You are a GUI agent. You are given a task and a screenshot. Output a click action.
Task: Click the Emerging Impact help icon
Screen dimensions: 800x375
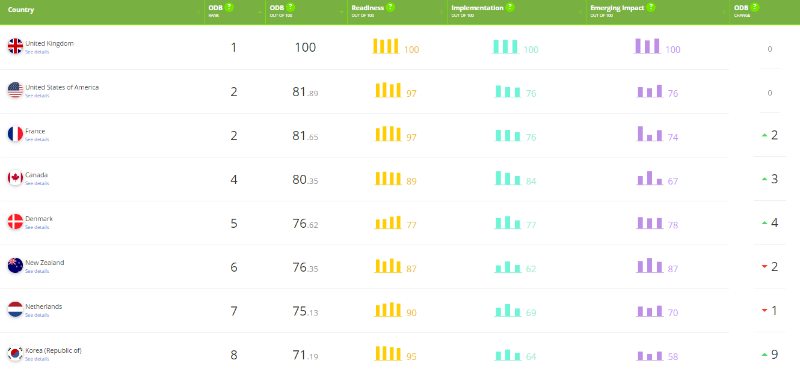(651, 8)
